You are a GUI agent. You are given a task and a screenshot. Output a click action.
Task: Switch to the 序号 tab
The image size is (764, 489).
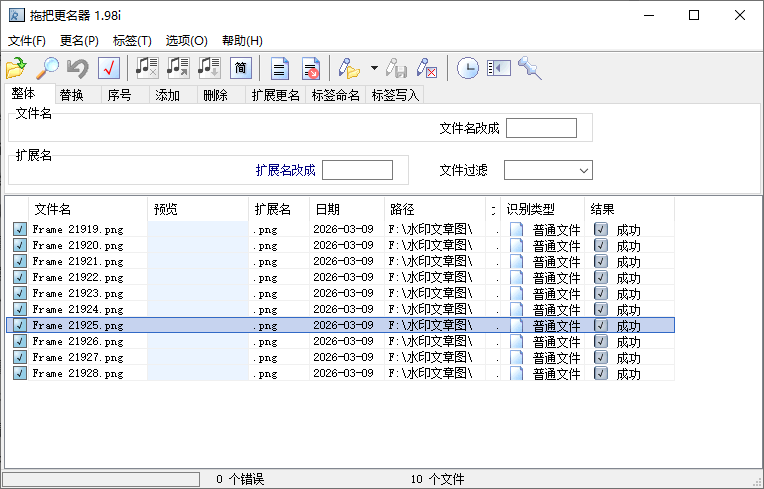(x=126, y=95)
